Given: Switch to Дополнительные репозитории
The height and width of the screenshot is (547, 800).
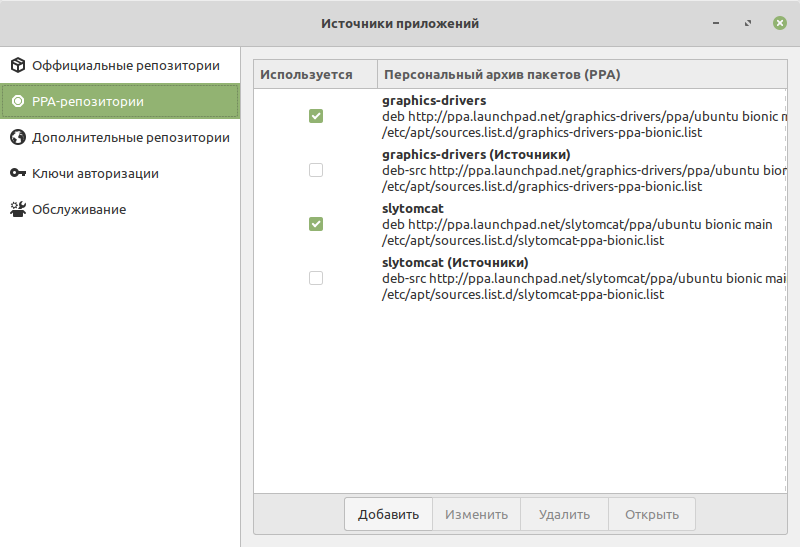Looking at the screenshot, I should click(x=120, y=137).
